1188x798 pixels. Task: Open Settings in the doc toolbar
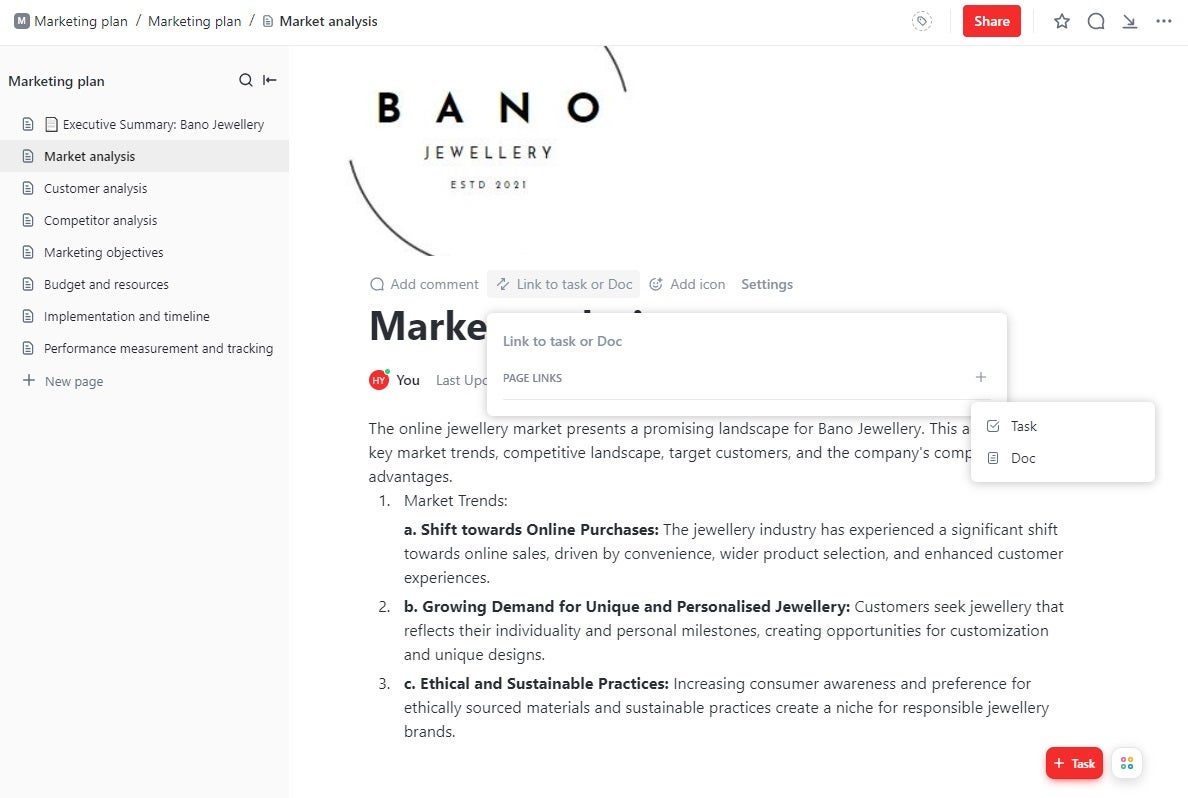pos(766,284)
